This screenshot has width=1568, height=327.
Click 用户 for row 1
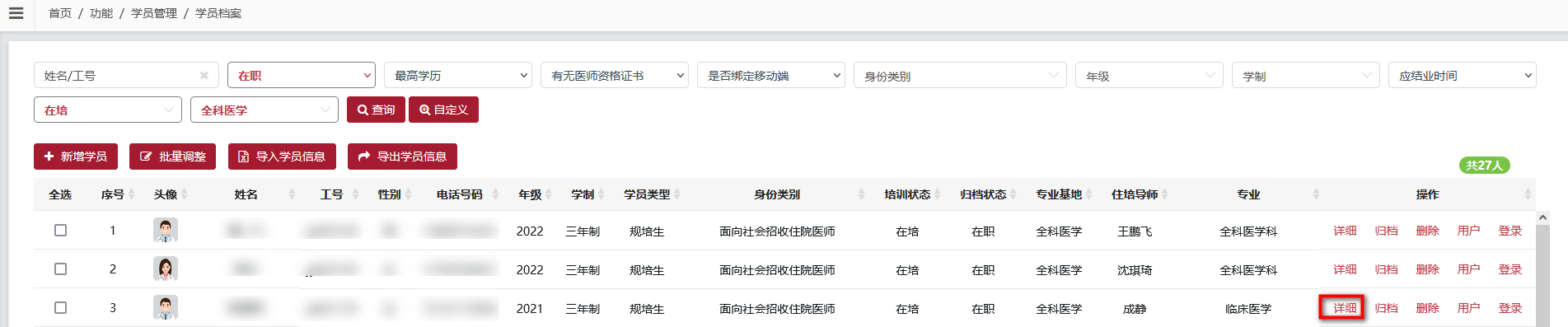(1468, 231)
